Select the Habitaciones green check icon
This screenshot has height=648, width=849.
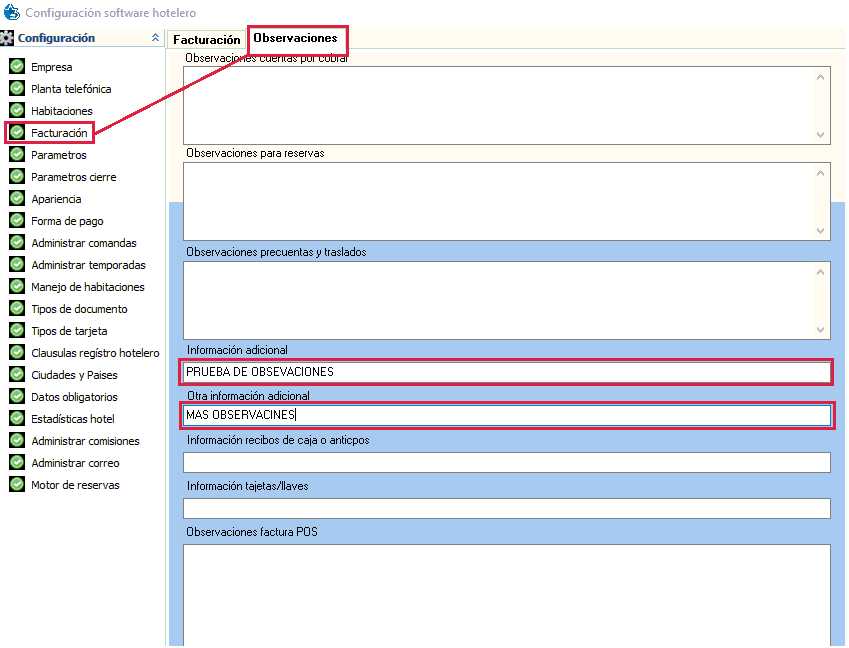(x=17, y=111)
